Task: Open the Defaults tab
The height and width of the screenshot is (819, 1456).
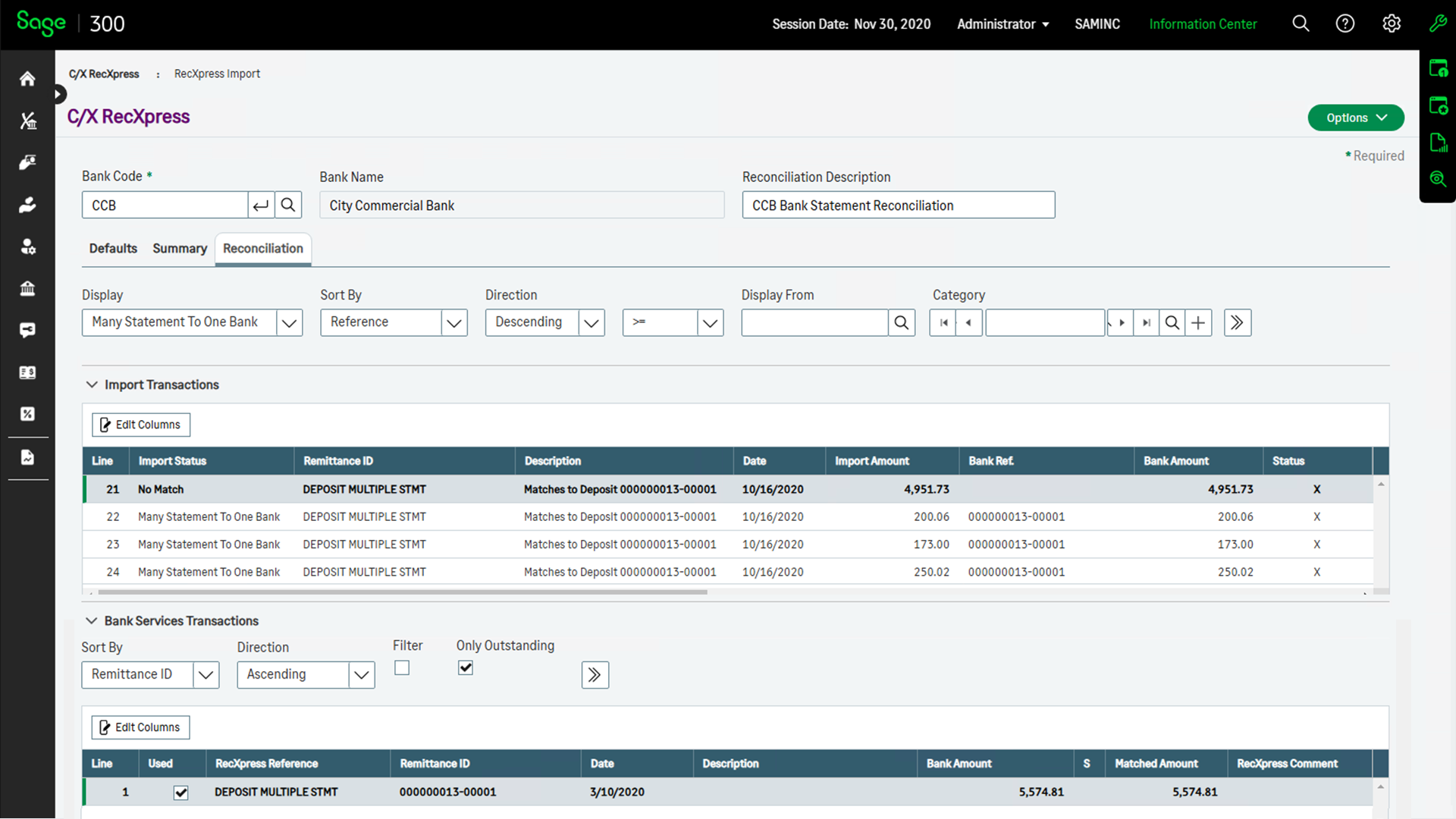Action: (x=113, y=248)
